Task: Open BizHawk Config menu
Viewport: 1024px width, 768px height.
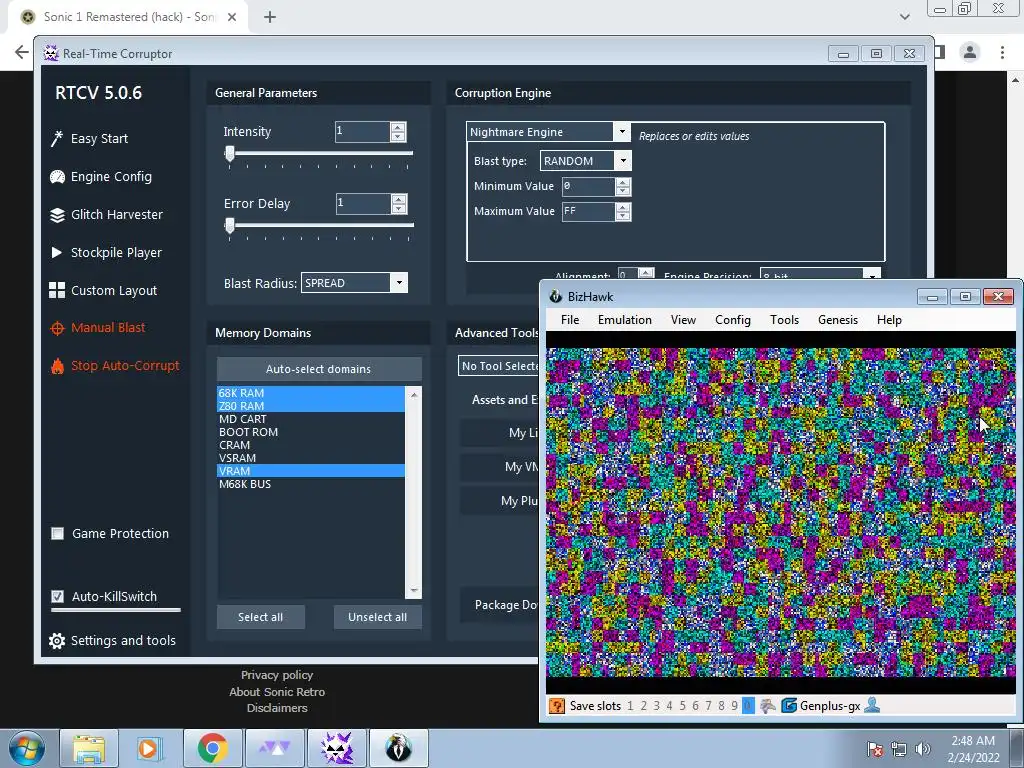Action: pyautogui.click(x=733, y=320)
